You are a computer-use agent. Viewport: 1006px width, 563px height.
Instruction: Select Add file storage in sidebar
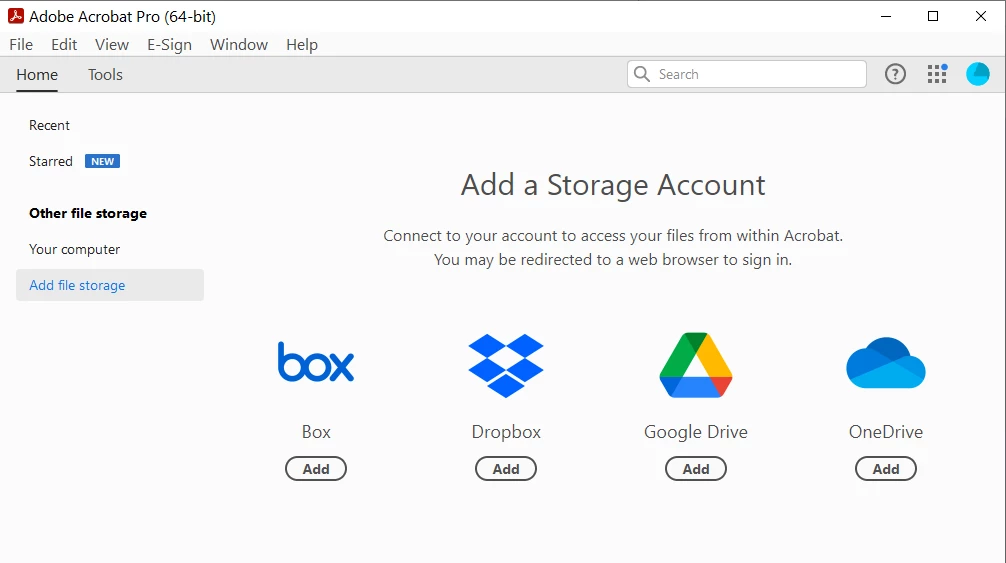point(110,285)
